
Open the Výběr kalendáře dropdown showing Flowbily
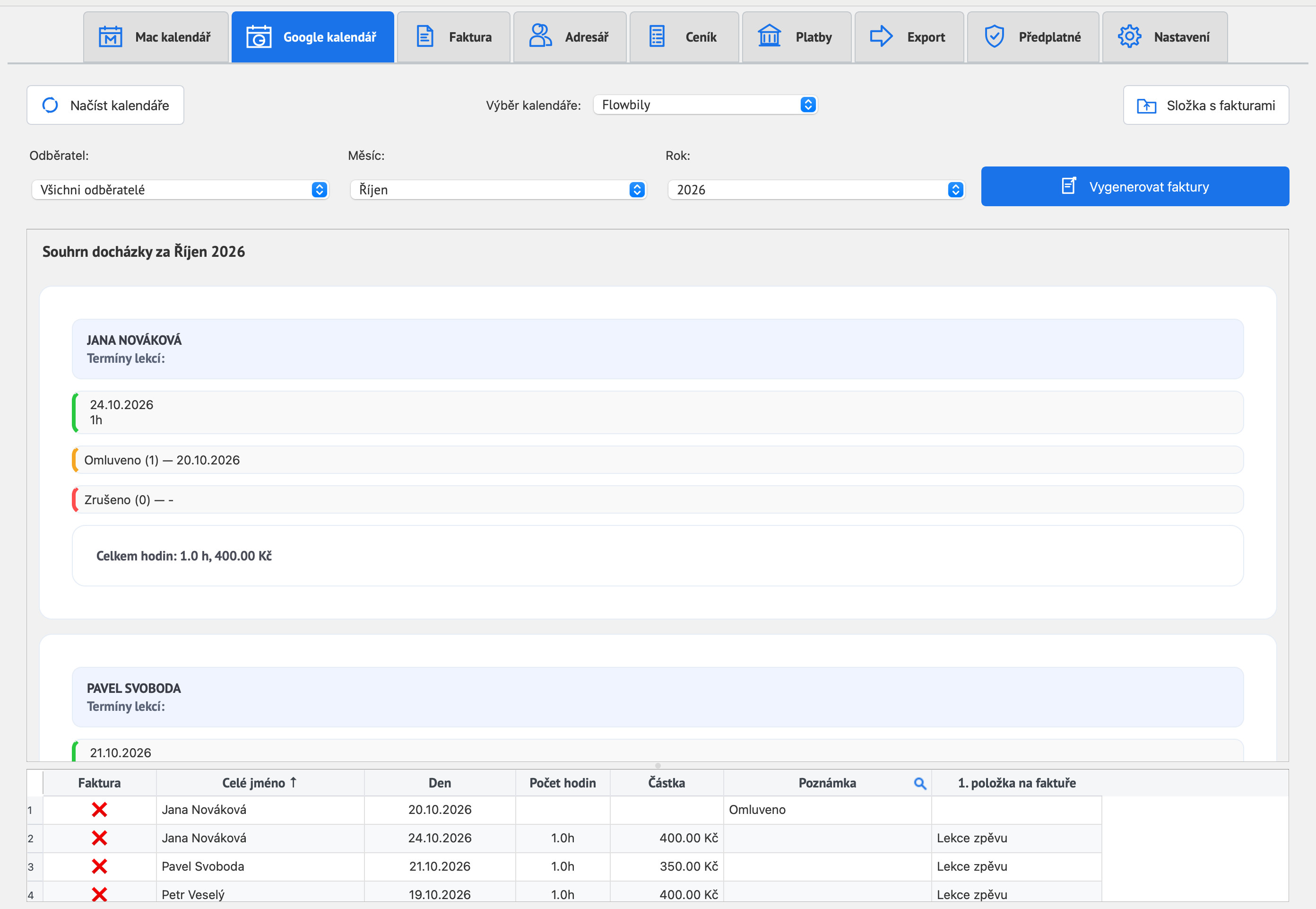(705, 105)
